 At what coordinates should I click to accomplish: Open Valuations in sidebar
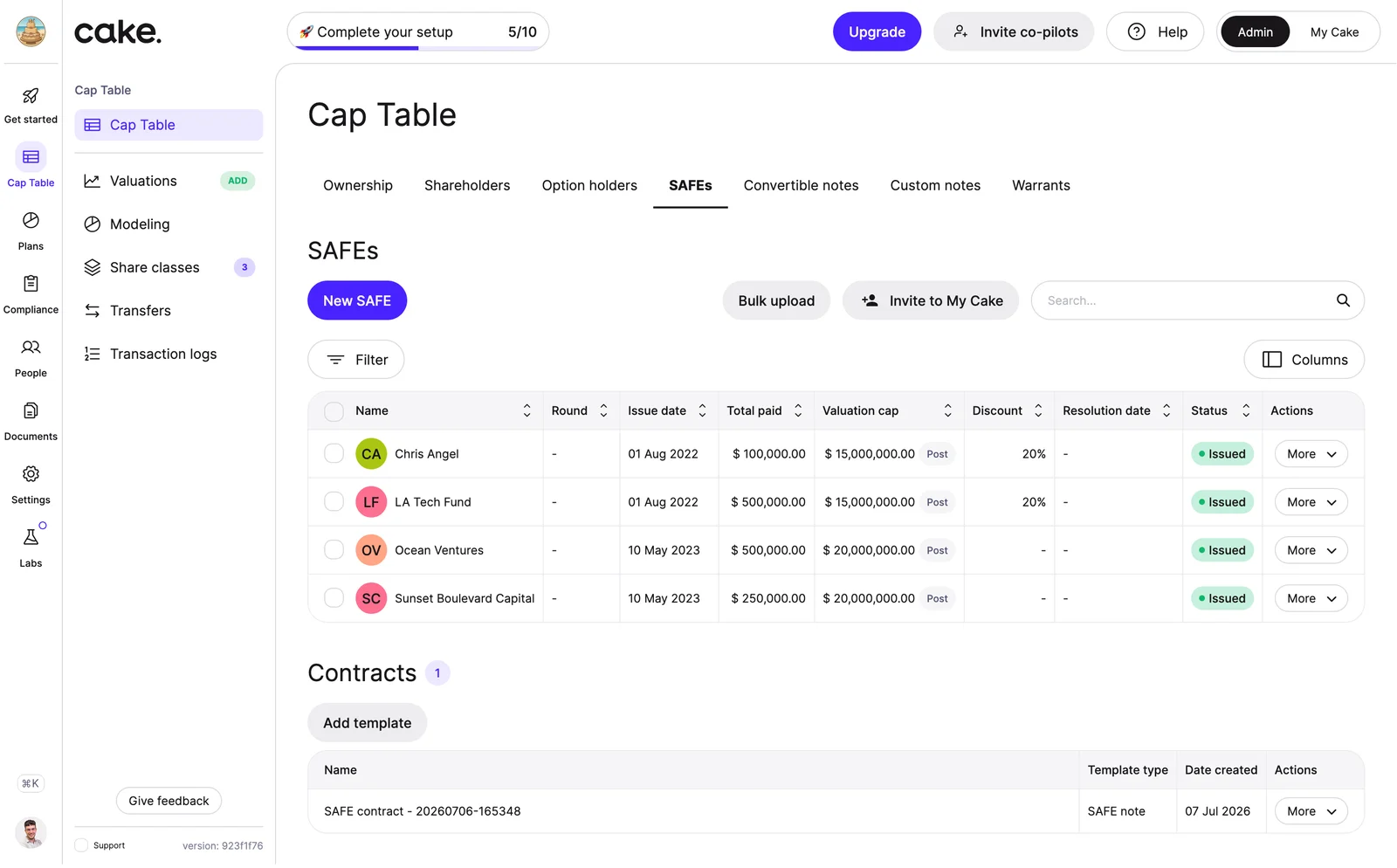click(169, 181)
